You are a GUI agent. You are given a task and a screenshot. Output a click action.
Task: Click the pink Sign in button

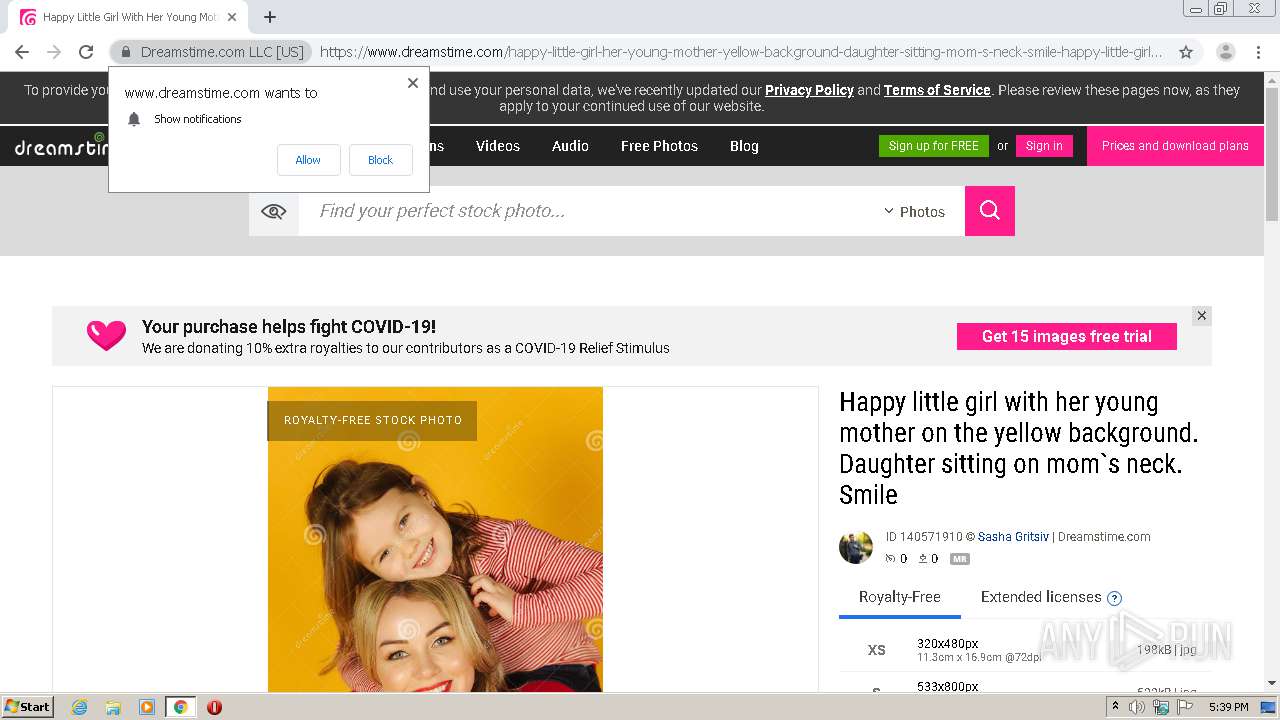pyautogui.click(x=1044, y=146)
